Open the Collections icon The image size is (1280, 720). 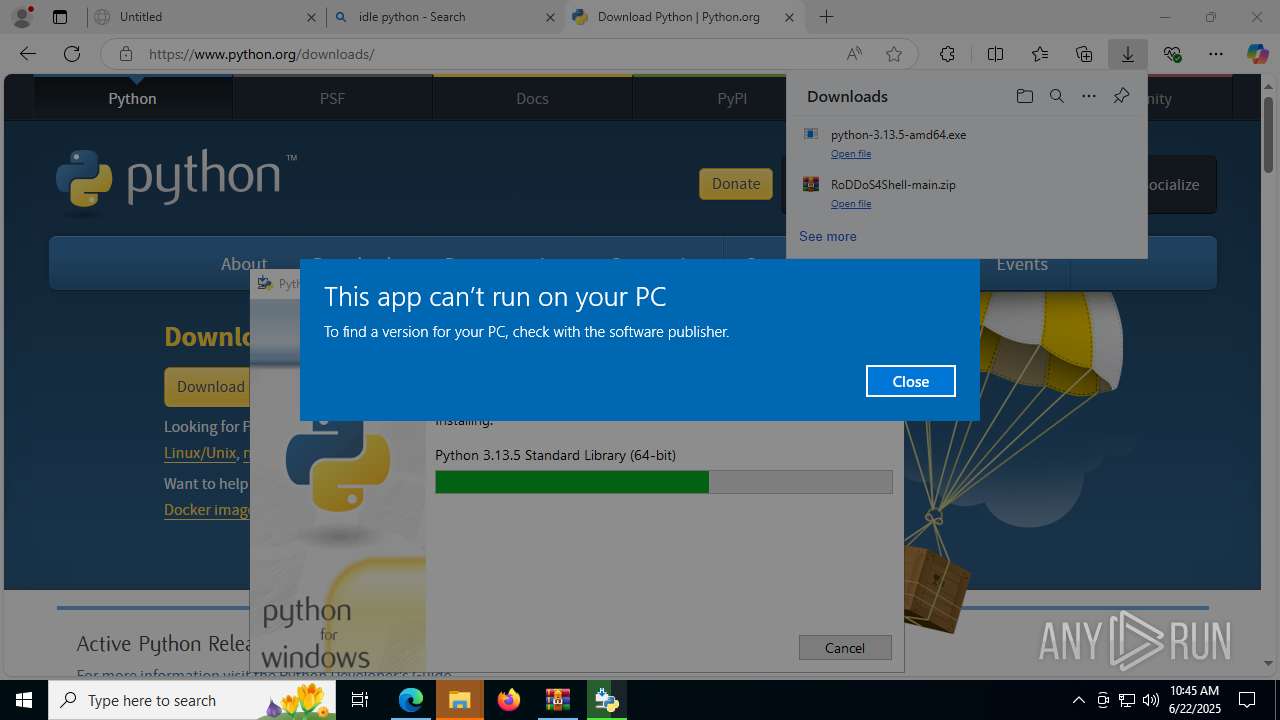tap(1084, 54)
